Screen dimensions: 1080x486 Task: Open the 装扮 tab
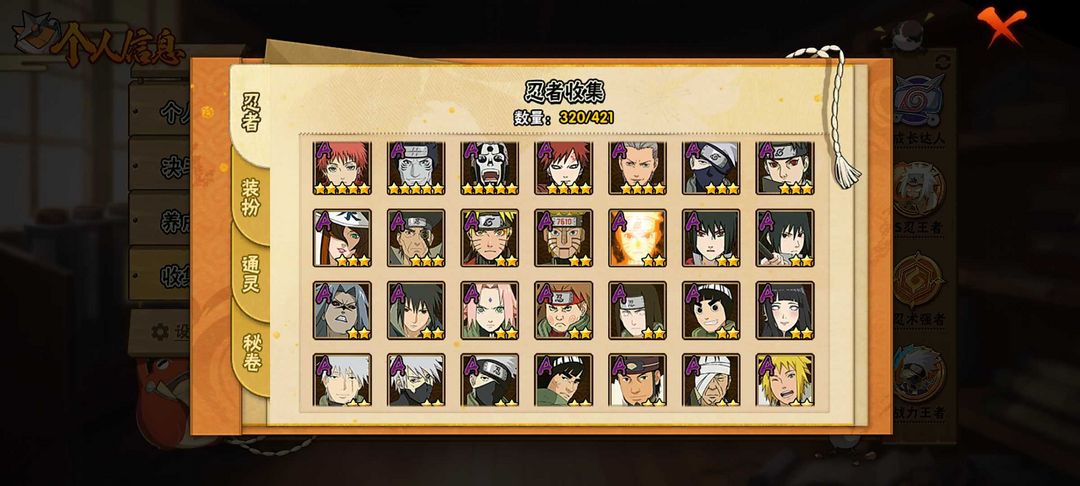(x=251, y=198)
